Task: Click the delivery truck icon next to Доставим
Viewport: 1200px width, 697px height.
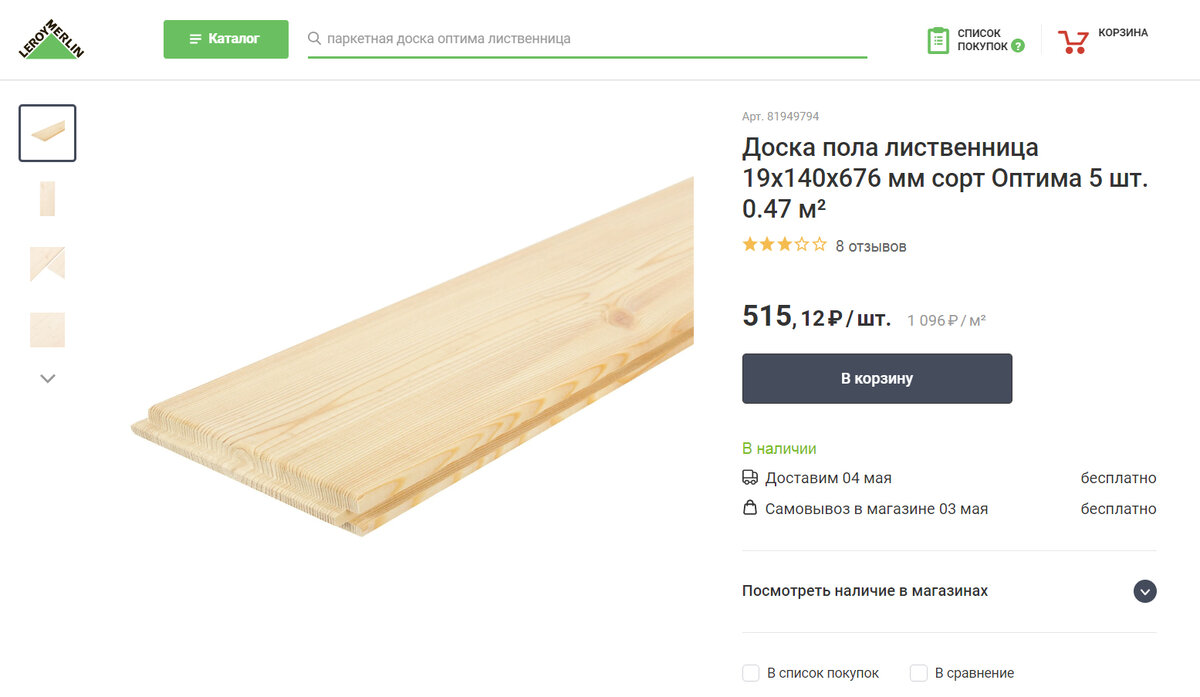Action: point(749,477)
